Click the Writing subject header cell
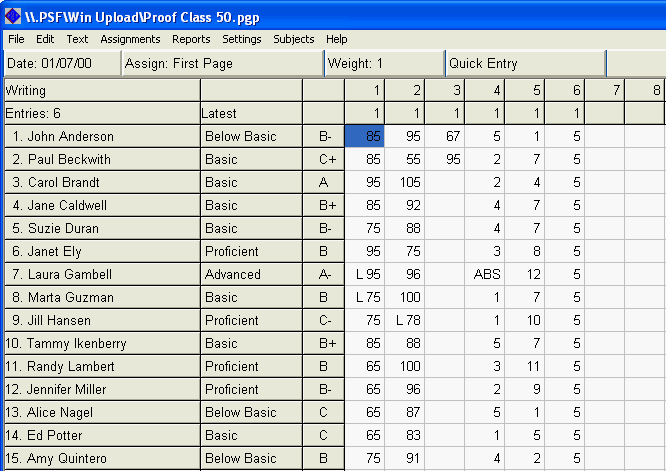666x471 pixels. point(102,90)
